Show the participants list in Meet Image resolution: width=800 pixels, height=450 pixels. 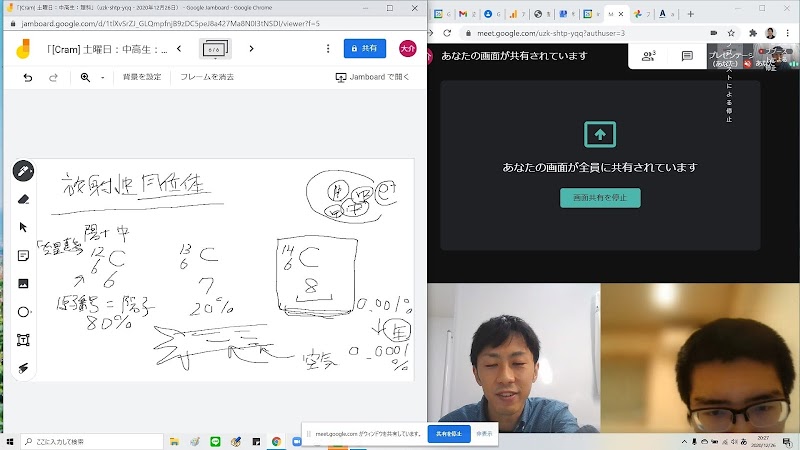648,56
